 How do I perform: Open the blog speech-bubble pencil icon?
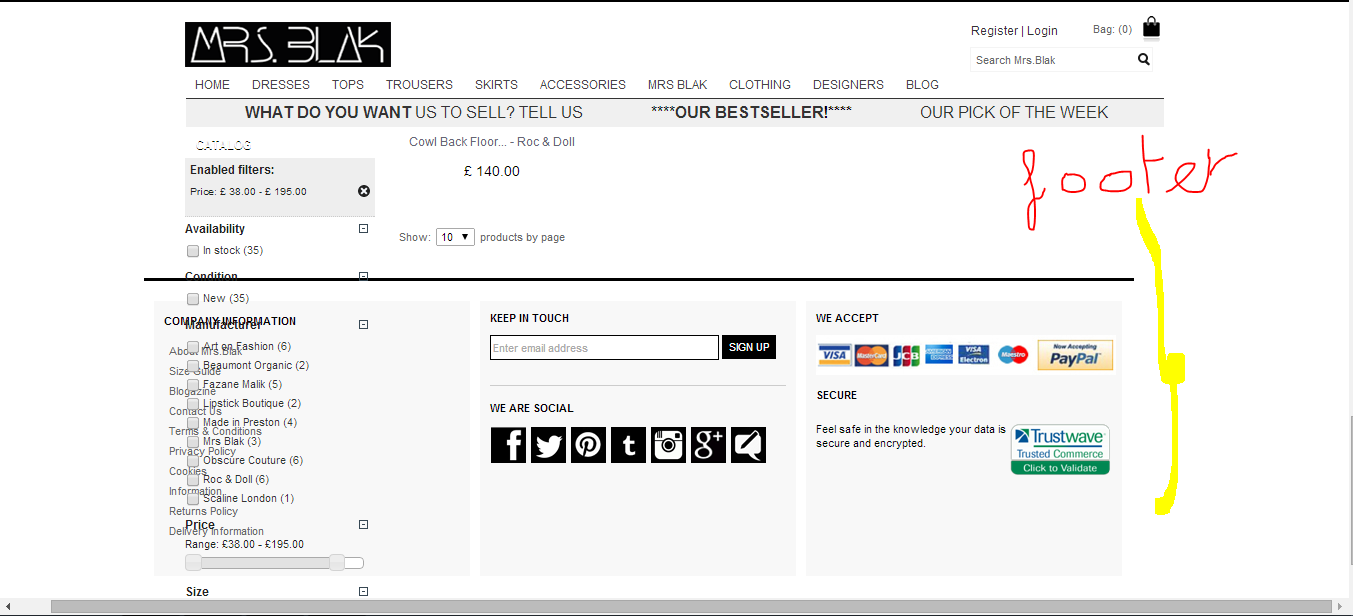748,445
